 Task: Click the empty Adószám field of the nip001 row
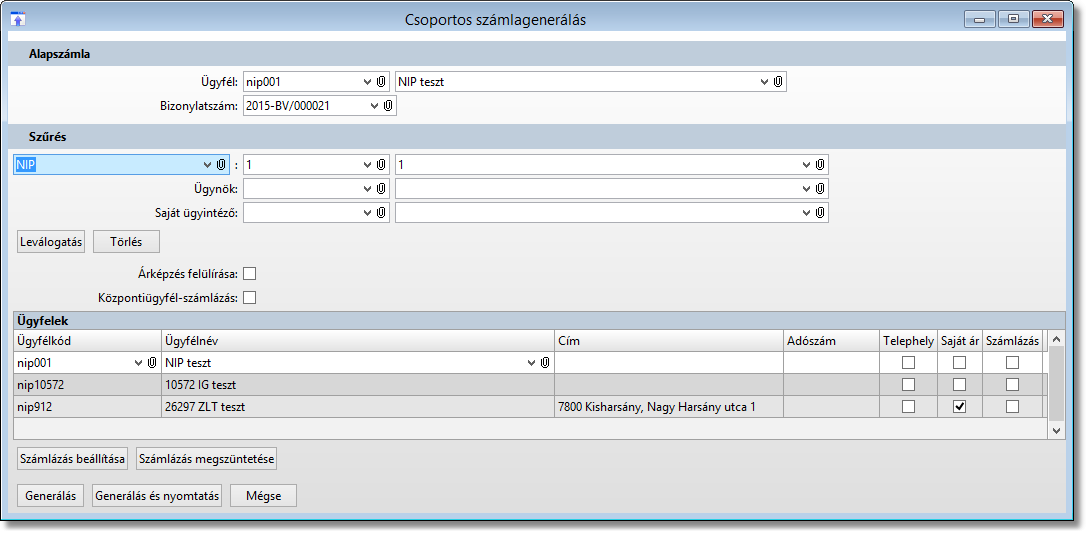coord(831,363)
